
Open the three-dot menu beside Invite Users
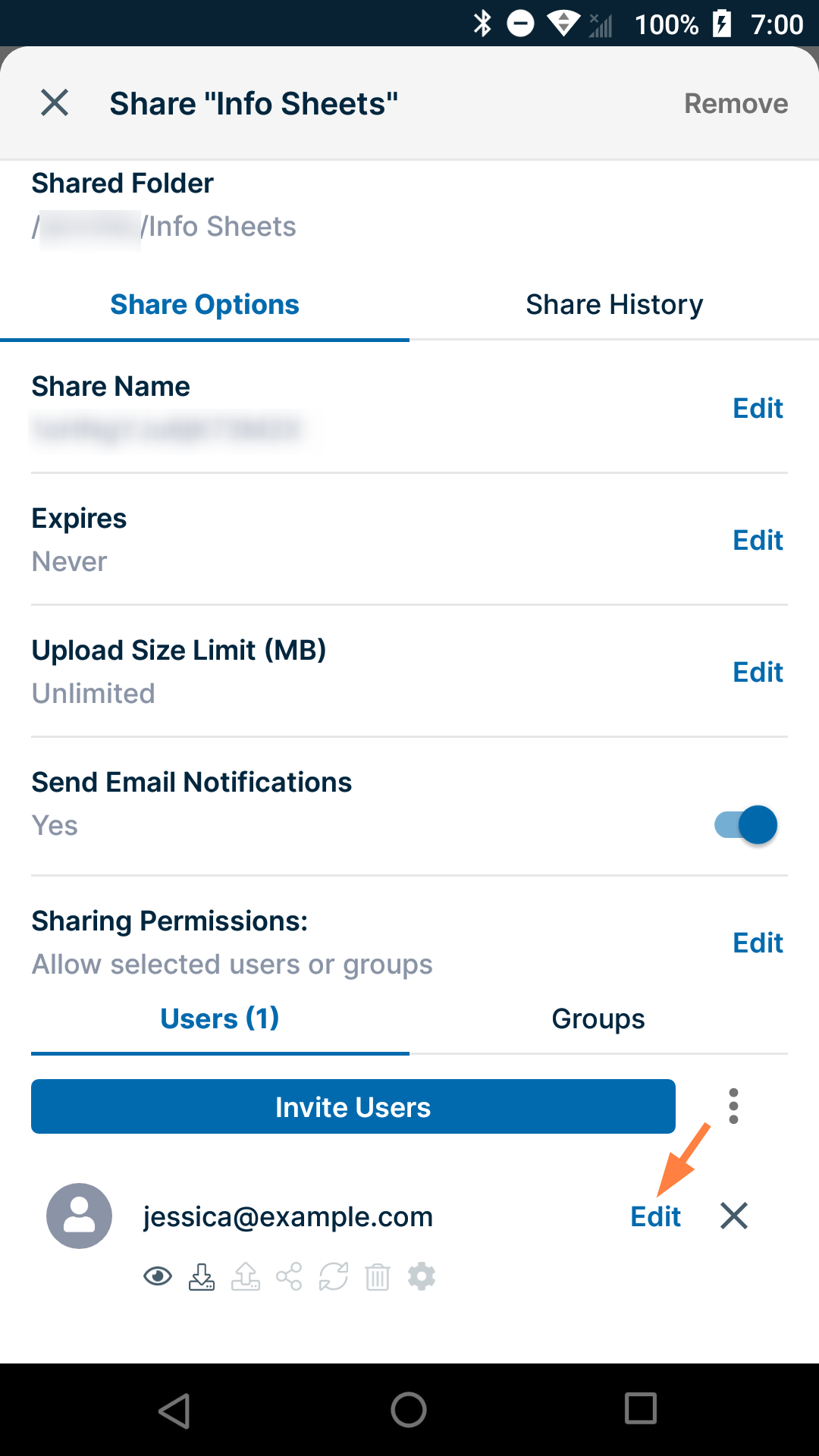tap(733, 1106)
